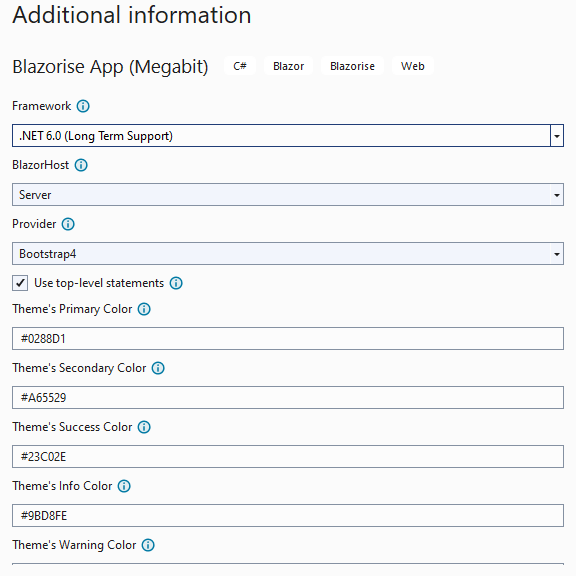Screen dimensions: 576x576
Task: Click the Blazor tag
Action: click(x=288, y=66)
